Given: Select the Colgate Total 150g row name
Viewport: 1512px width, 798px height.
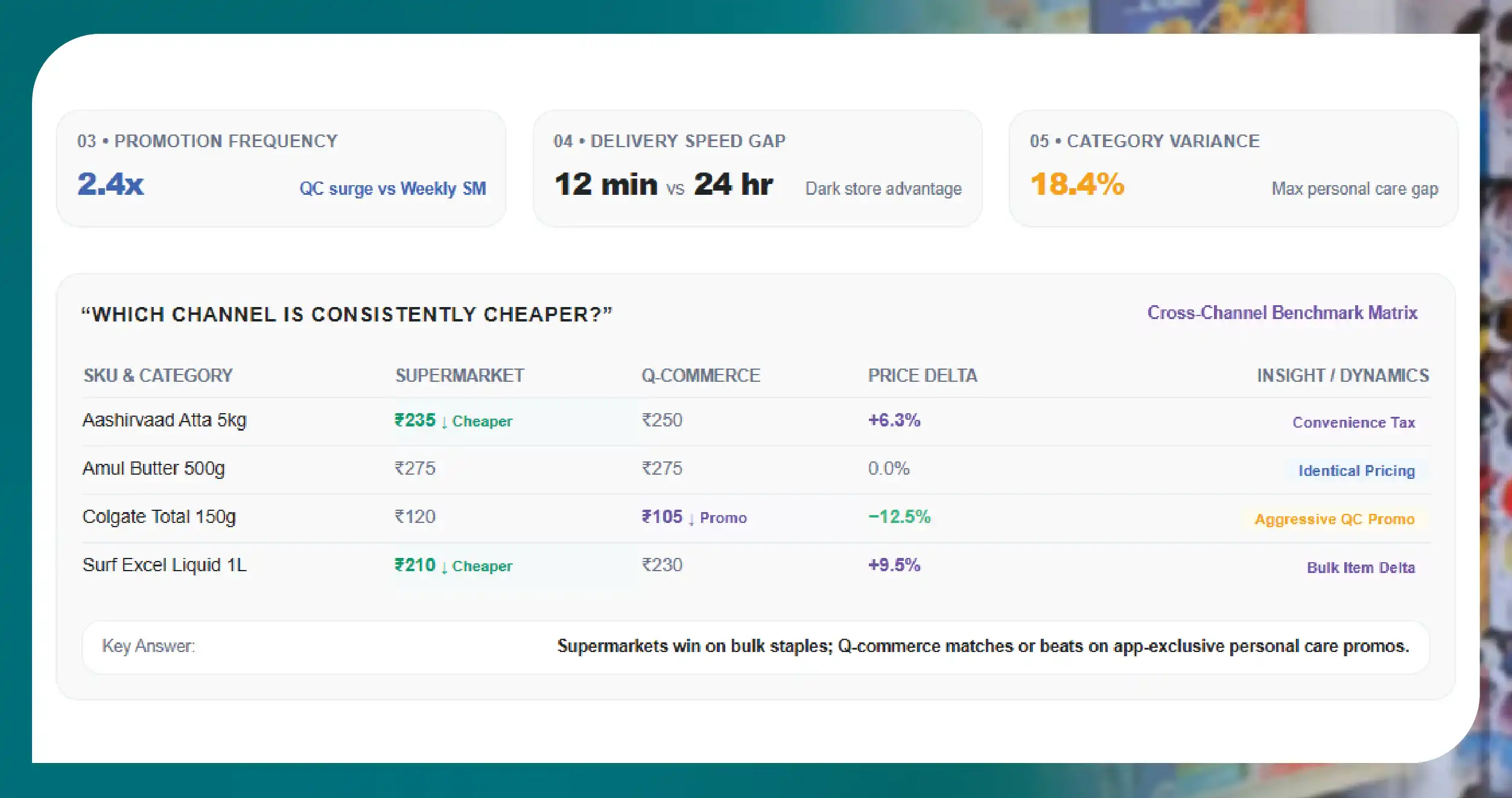Looking at the screenshot, I should 159,517.
